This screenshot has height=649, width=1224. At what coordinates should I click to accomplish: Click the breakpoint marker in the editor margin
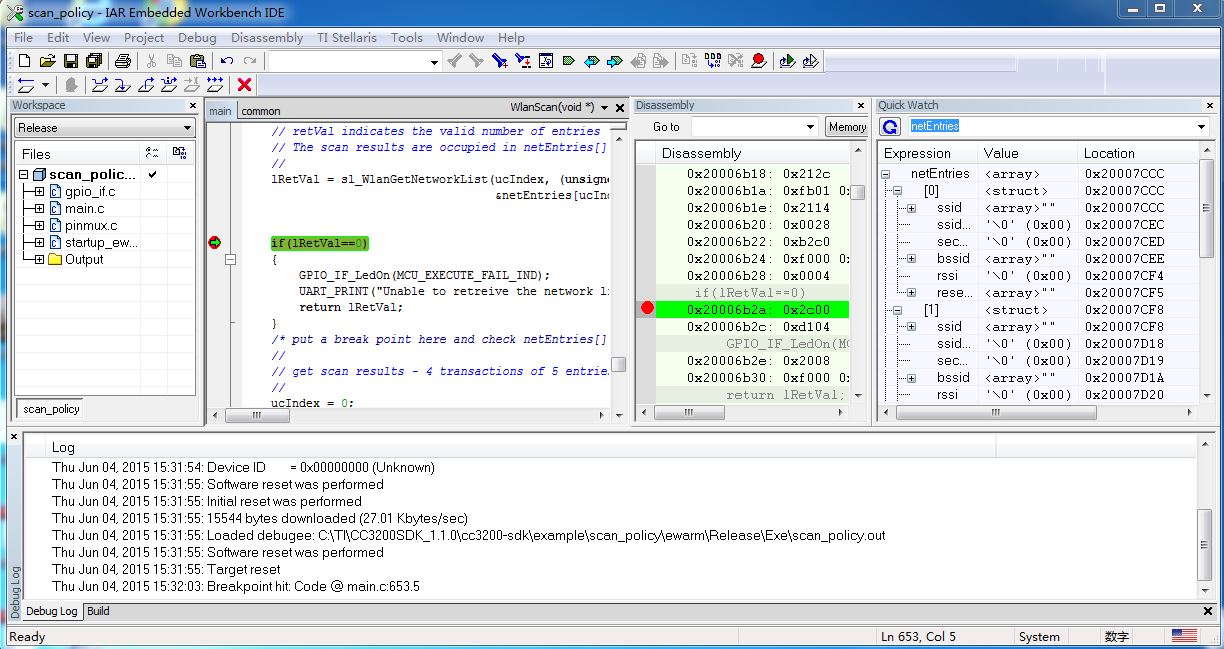[x=214, y=243]
